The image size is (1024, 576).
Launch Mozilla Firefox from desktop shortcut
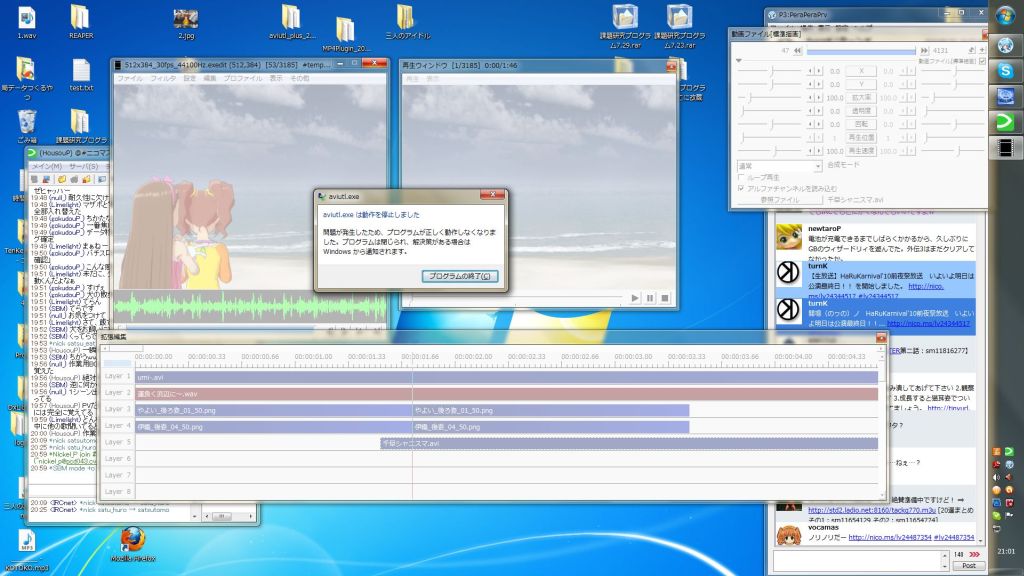click(133, 544)
